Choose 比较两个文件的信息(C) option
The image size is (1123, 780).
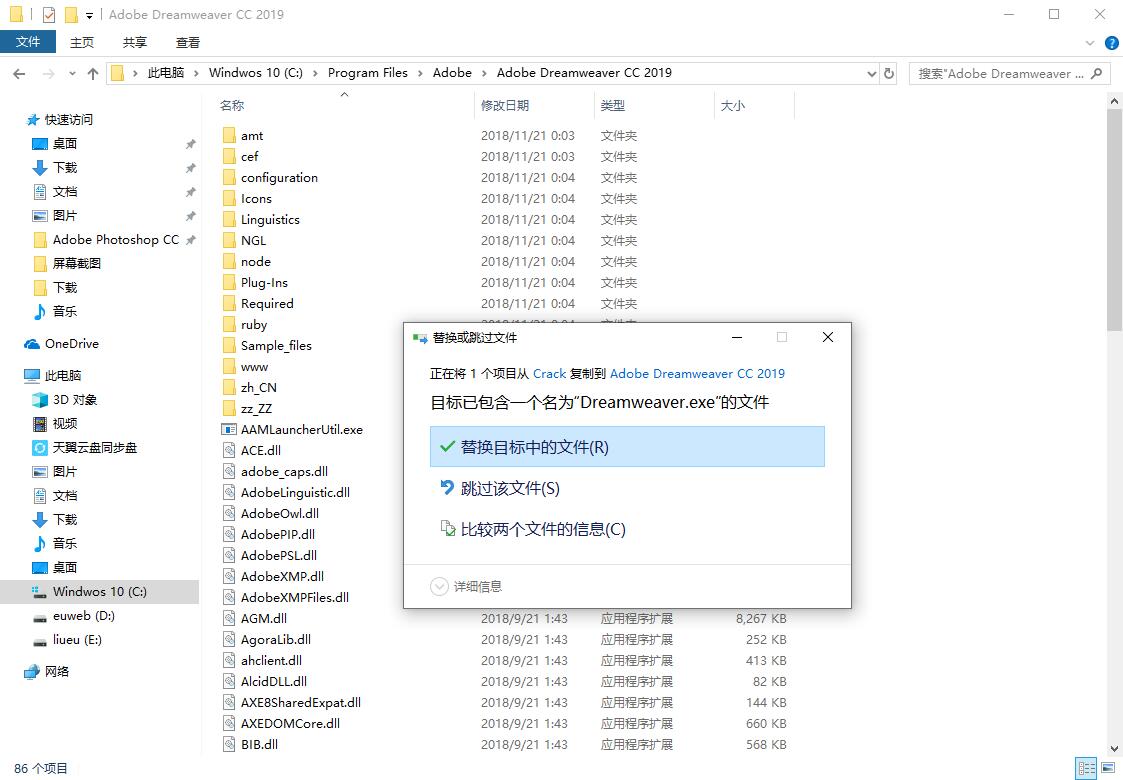[627, 529]
